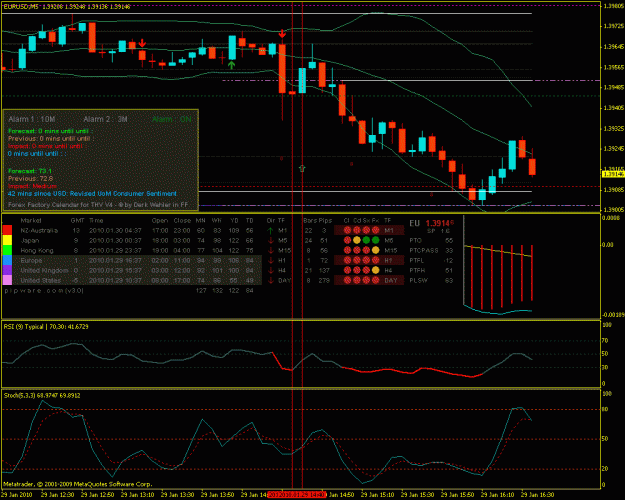This screenshot has height=500, width=625.
Task: Click the 'Previous: 72.8' line
Action: coord(30,179)
